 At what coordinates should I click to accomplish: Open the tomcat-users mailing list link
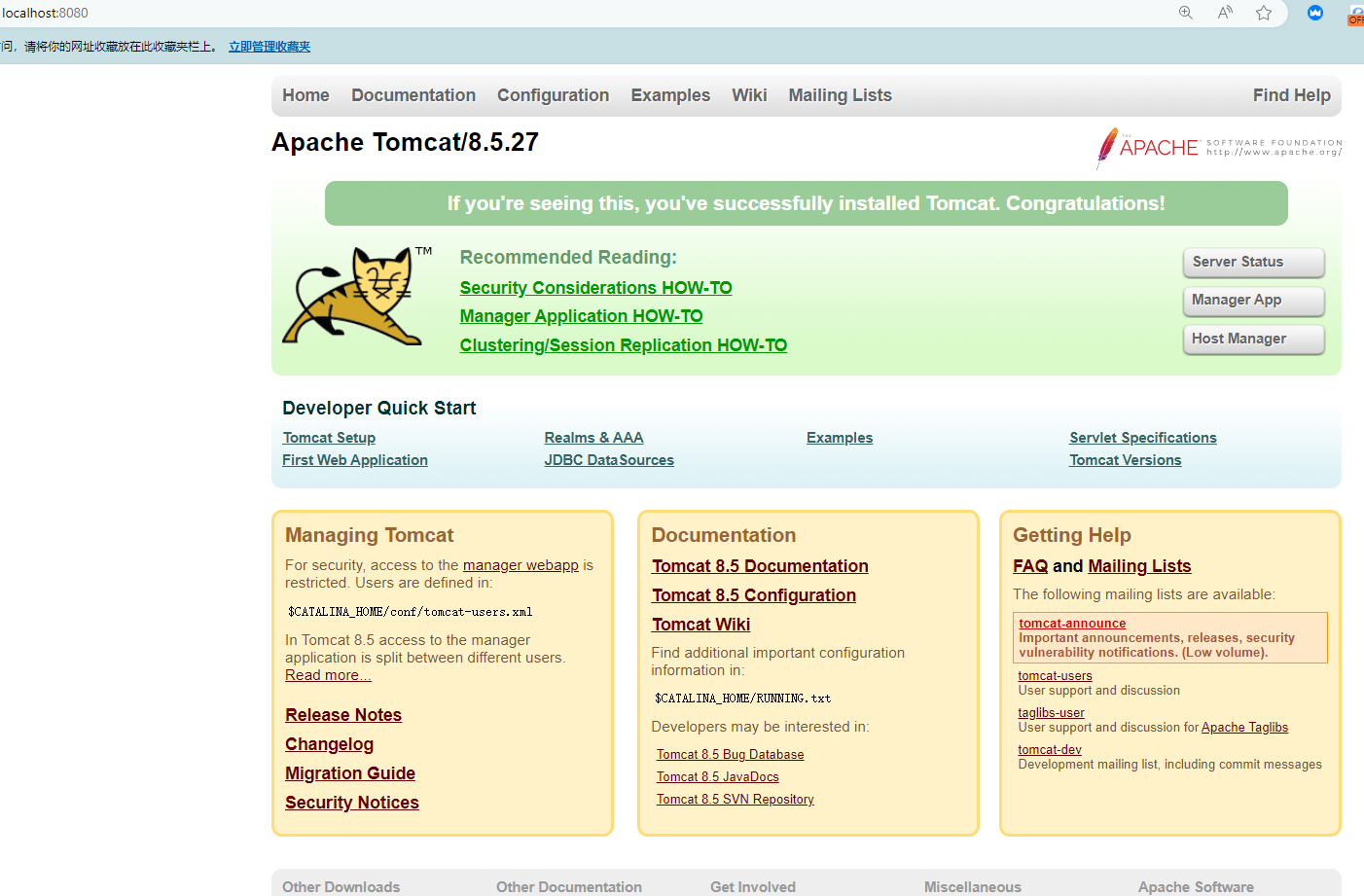click(1055, 676)
